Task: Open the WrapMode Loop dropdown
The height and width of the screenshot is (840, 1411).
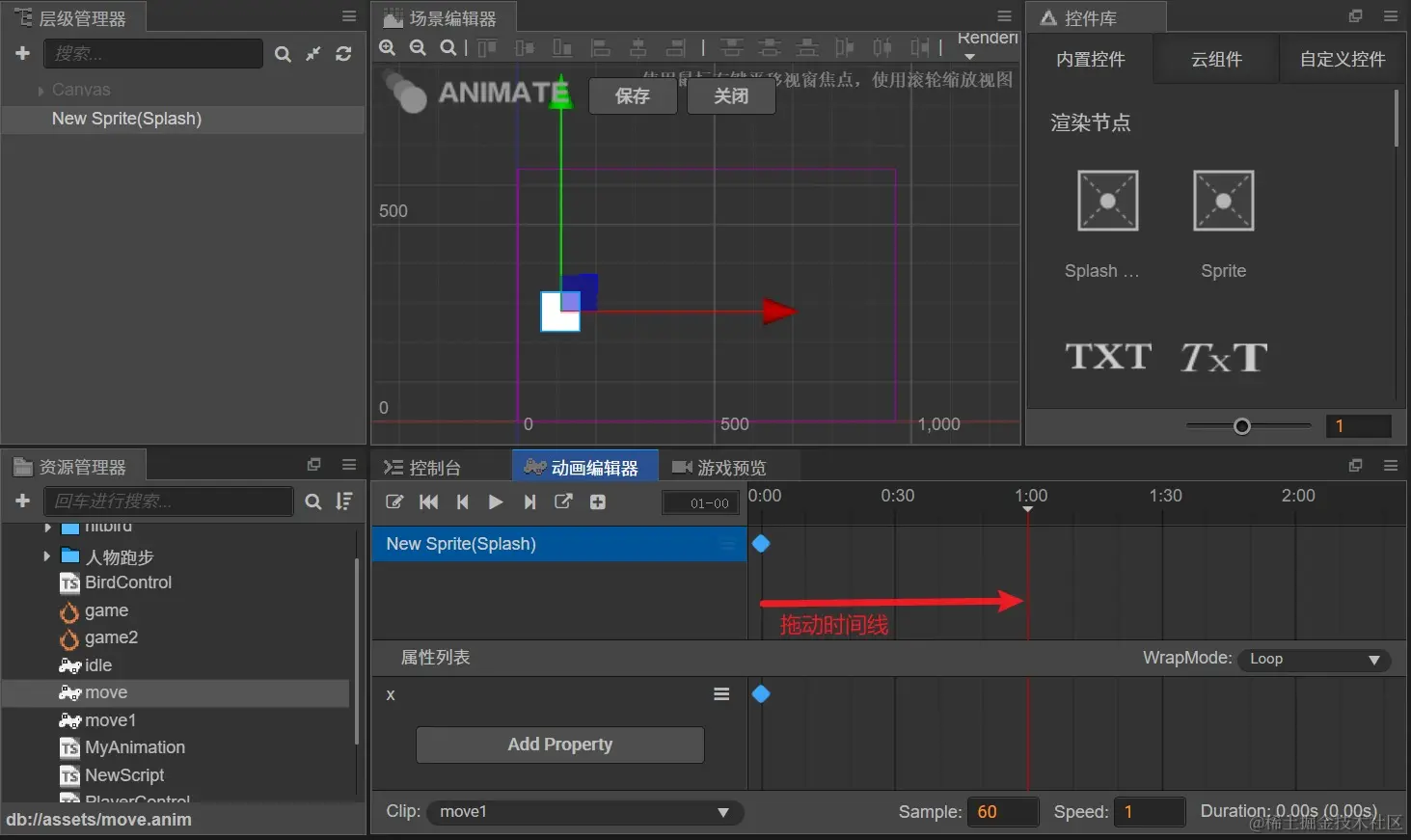Action: tap(1314, 660)
